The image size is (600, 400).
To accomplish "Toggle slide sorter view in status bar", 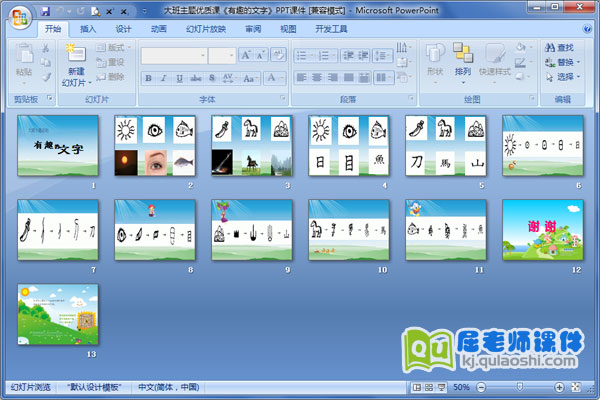I will click(x=428, y=387).
